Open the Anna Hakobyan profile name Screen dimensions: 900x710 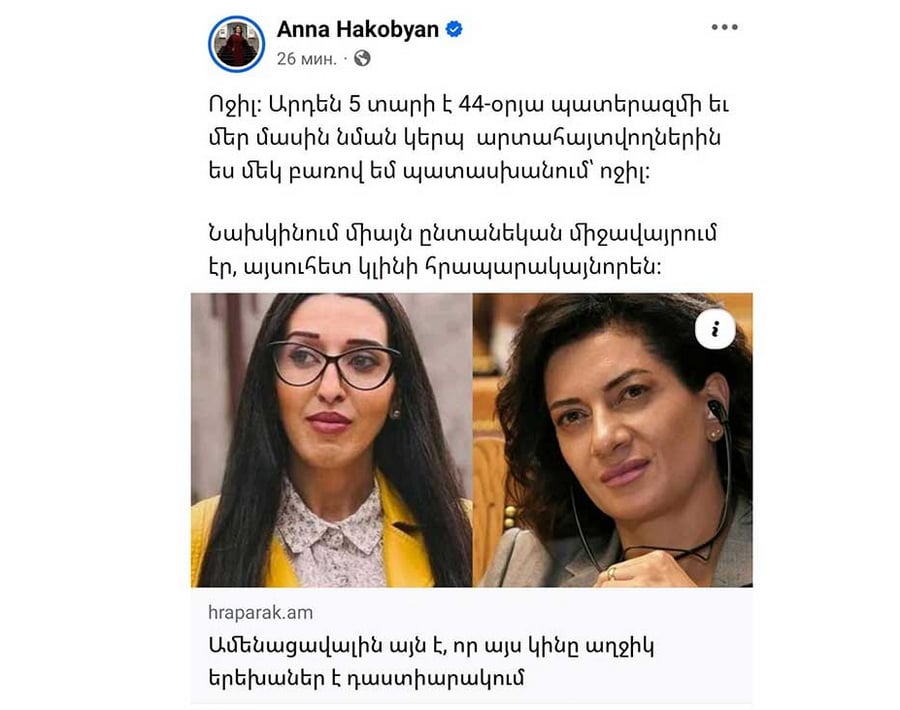coord(358,29)
